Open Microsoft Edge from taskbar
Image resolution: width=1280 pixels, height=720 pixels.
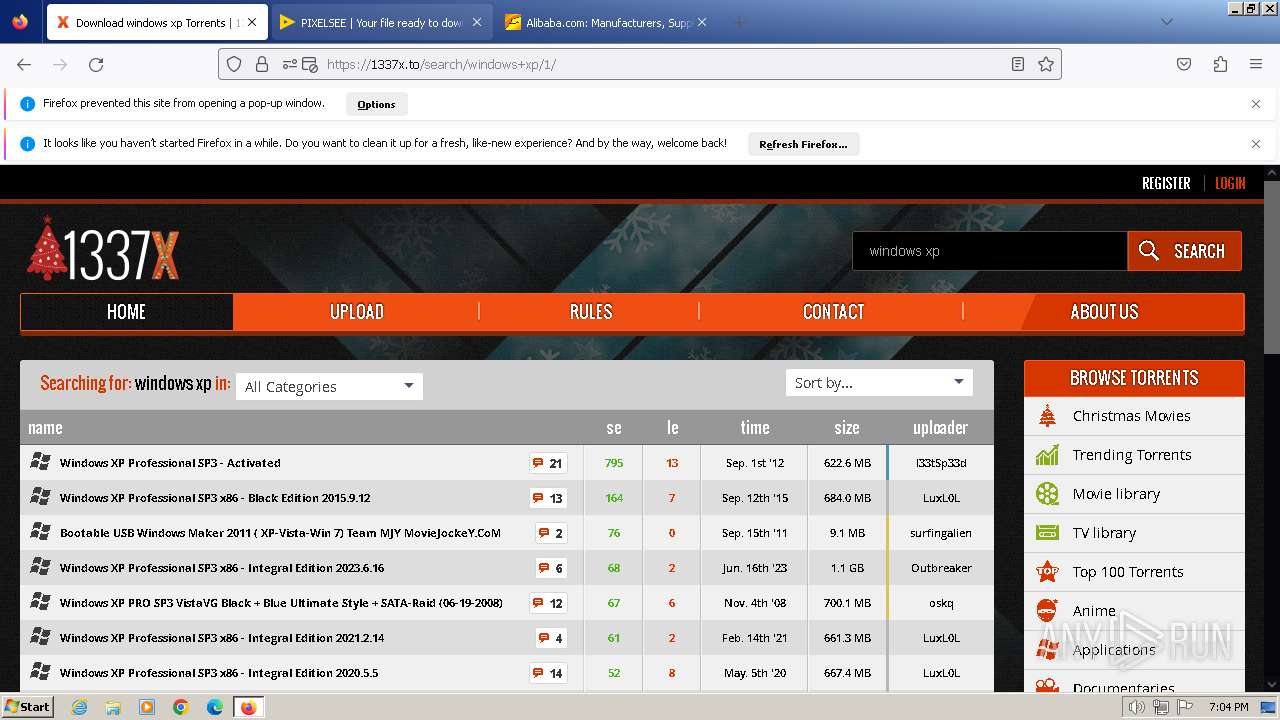[x=214, y=707]
